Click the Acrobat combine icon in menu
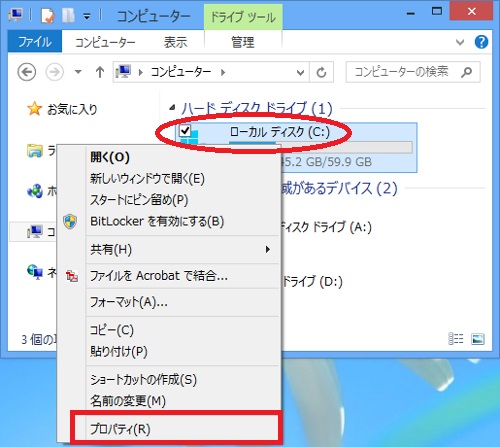This screenshot has width=500, height=447. tap(72, 276)
